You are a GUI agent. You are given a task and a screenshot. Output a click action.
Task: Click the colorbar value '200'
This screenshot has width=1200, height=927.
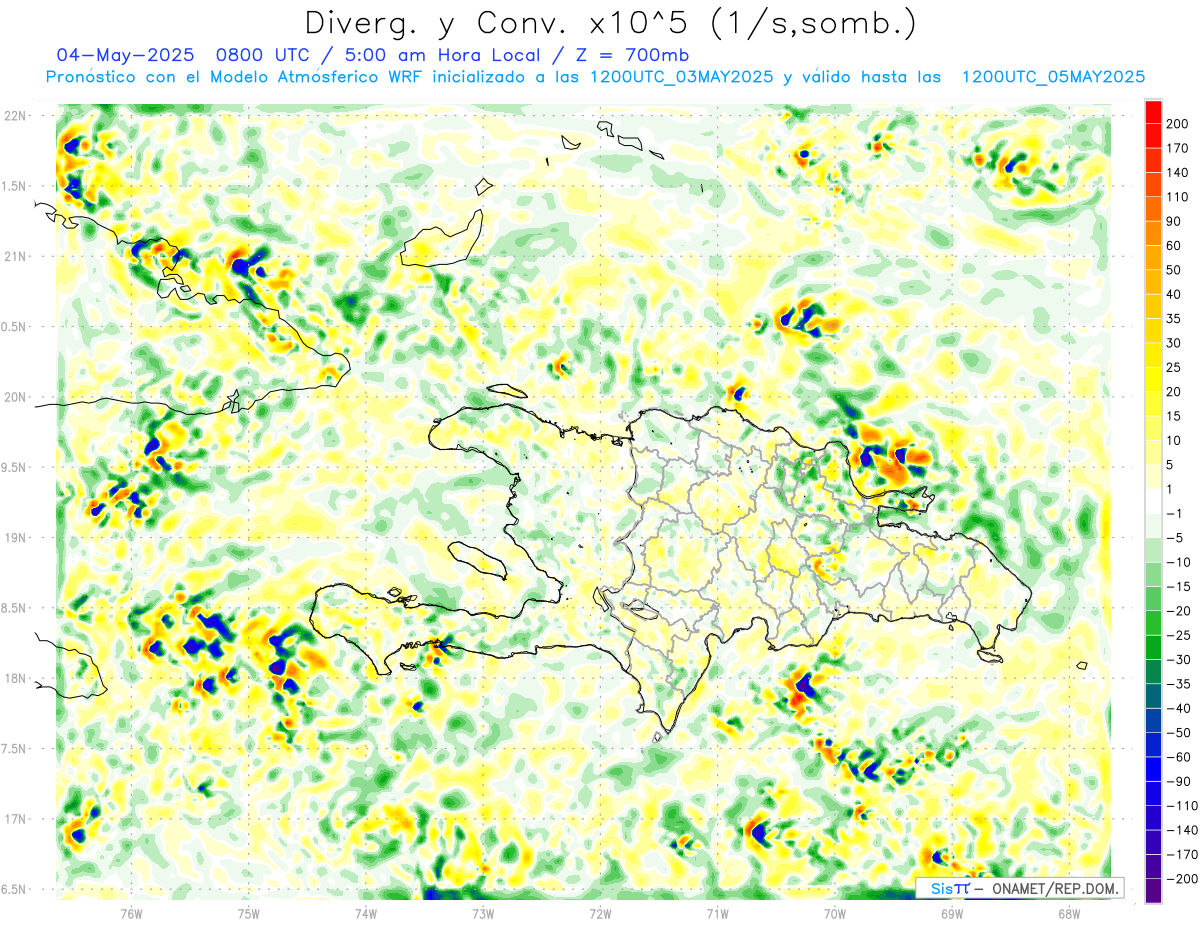click(1177, 123)
